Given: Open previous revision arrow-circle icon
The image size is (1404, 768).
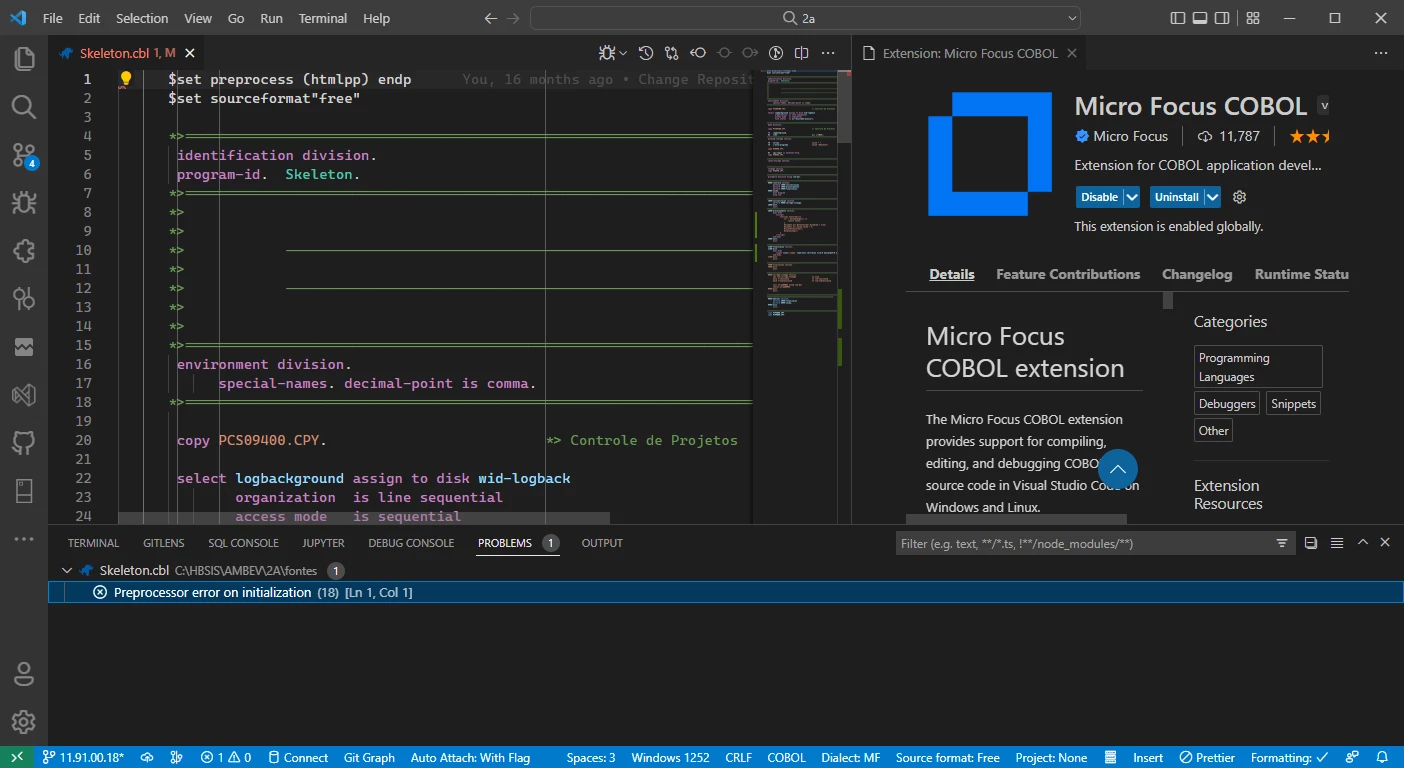Looking at the screenshot, I should (698, 53).
